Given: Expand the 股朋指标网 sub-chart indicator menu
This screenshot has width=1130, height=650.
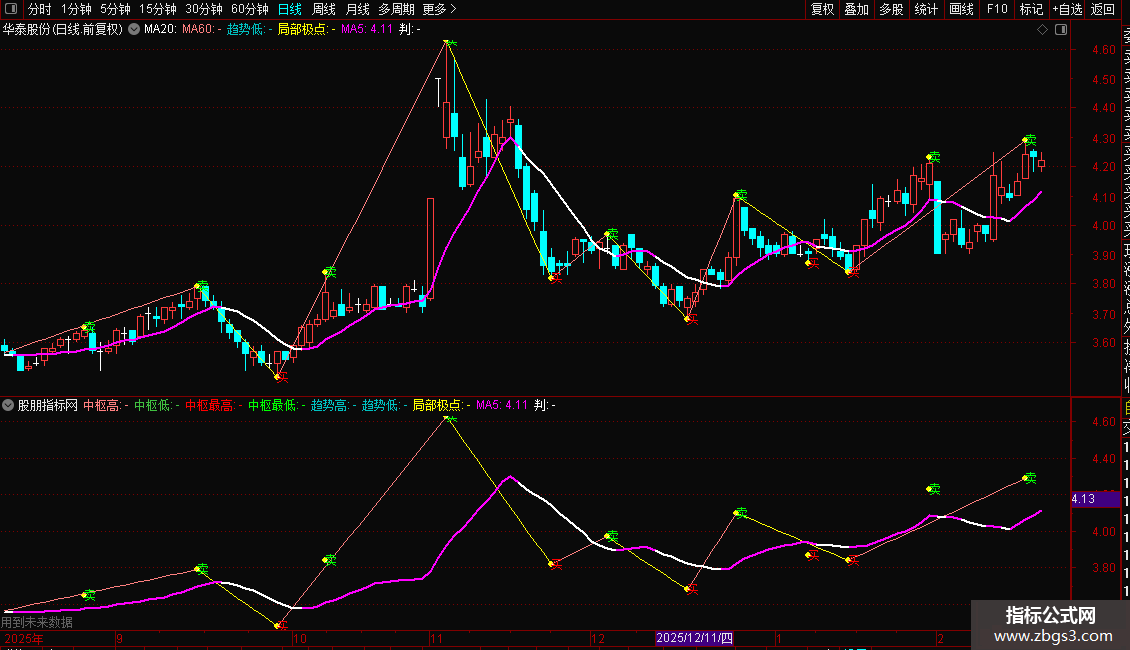Looking at the screenshot, I should pos(9,405).
